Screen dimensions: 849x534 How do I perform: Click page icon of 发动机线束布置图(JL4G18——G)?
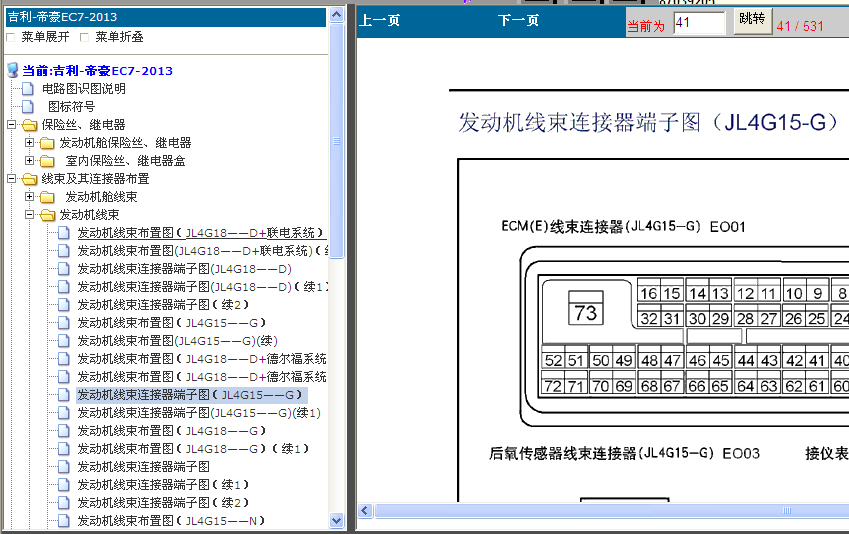click(64, 431)
